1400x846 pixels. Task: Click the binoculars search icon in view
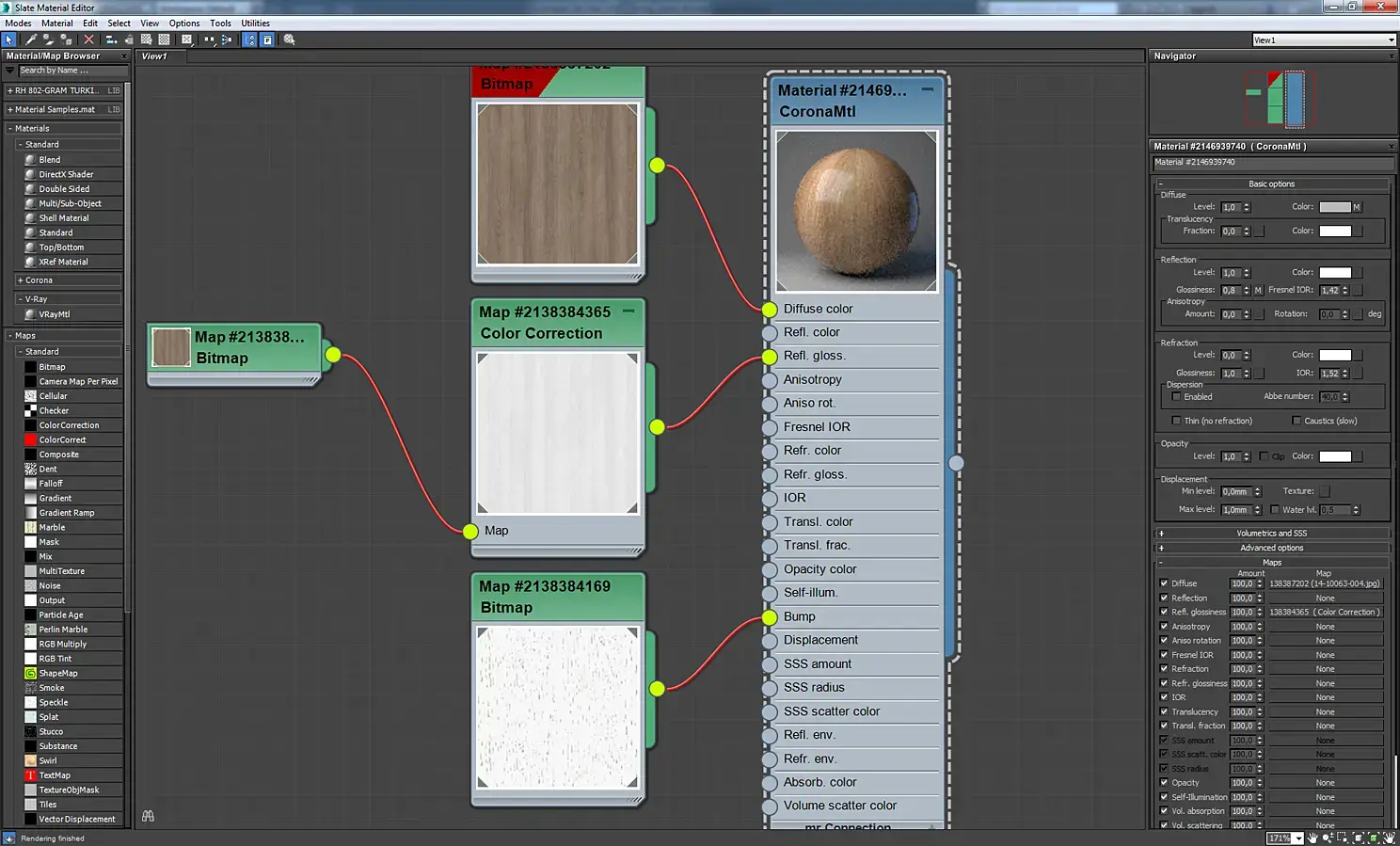click(148, 816)
